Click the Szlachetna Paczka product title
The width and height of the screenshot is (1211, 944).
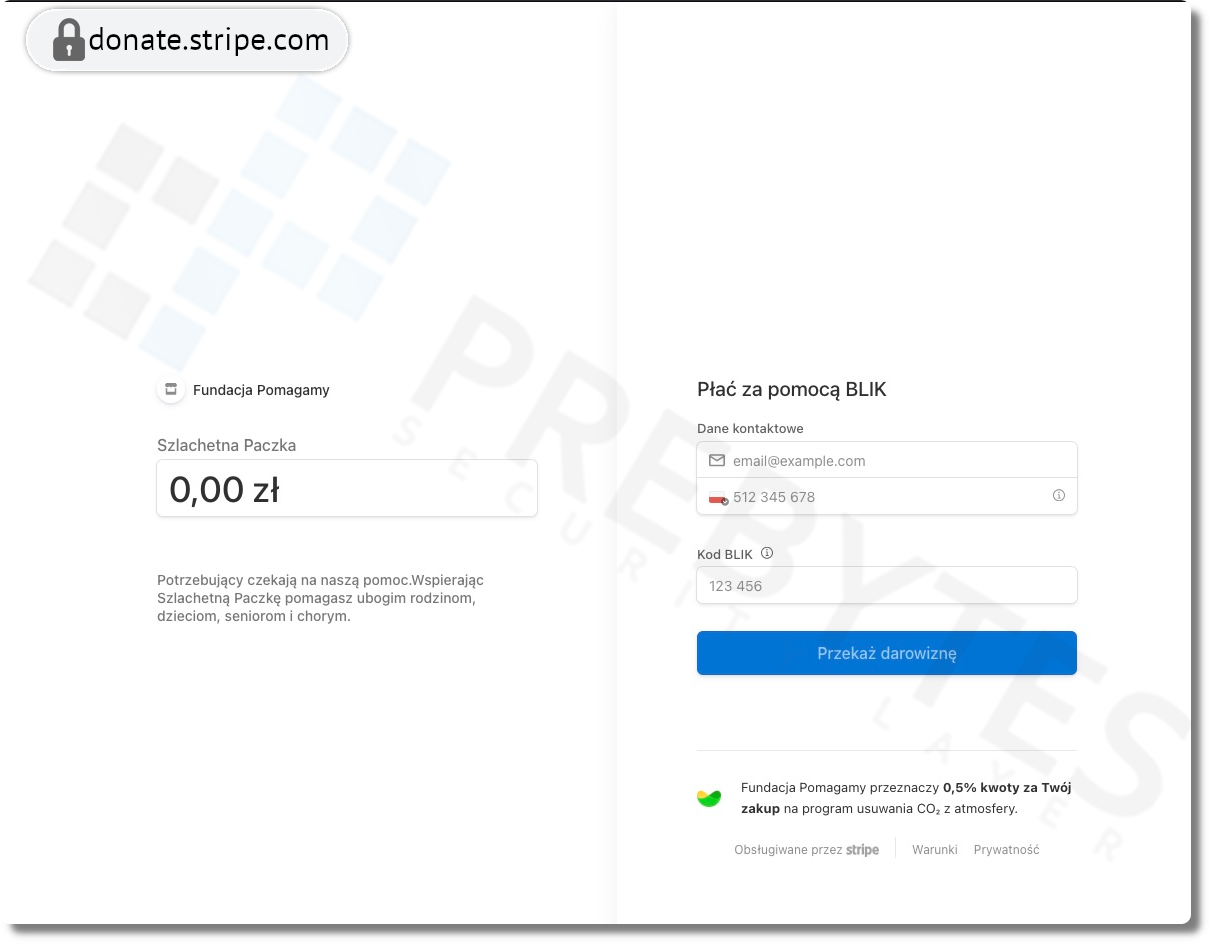227,446
